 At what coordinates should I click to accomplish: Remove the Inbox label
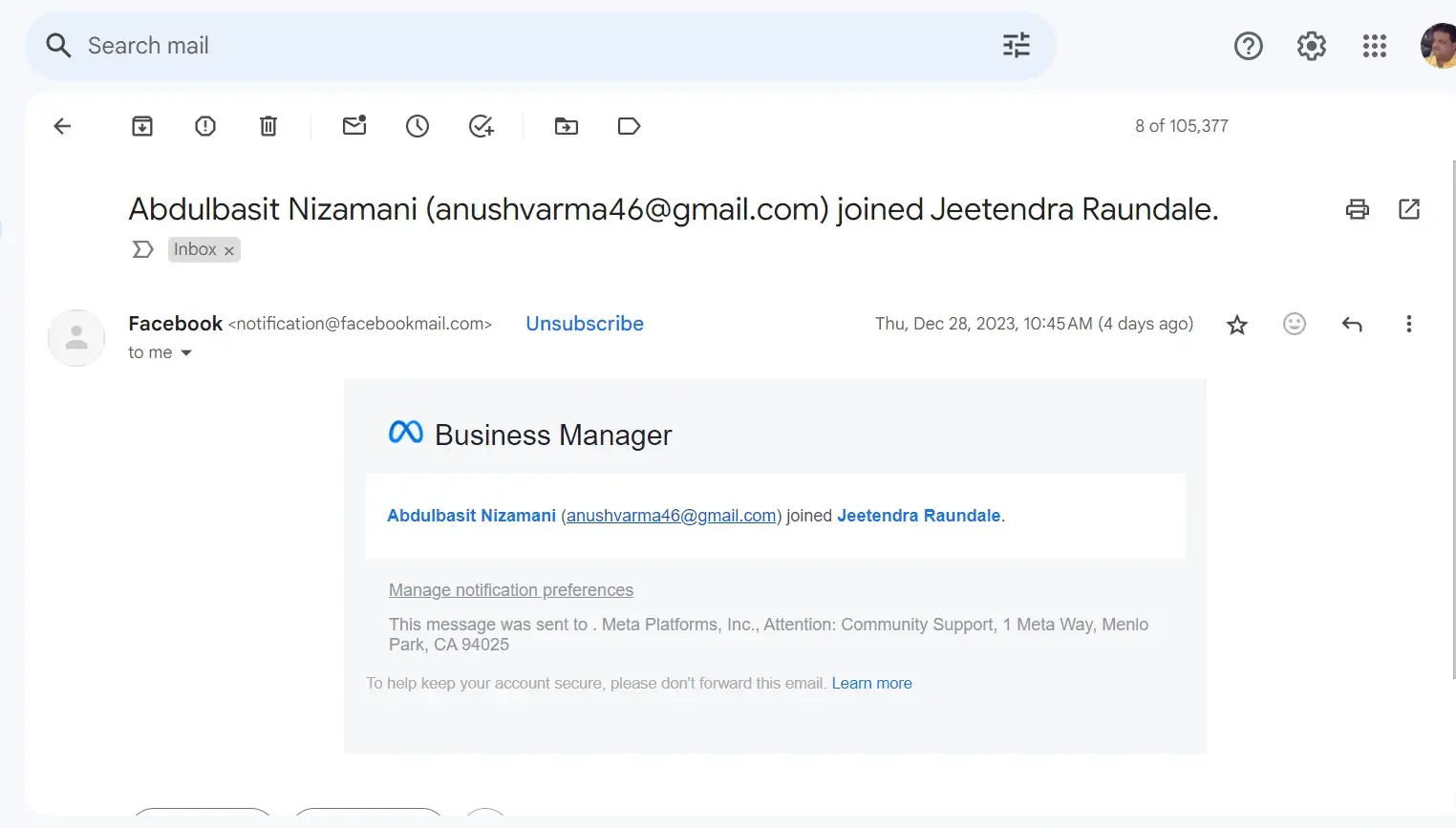(229, 250)
